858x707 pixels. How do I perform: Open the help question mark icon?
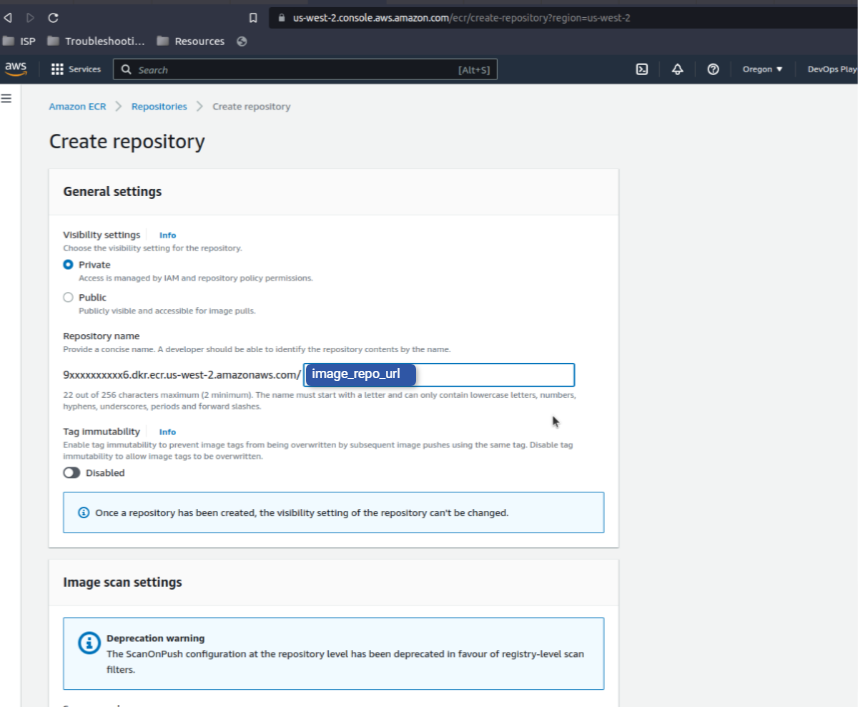pos(712,69)
